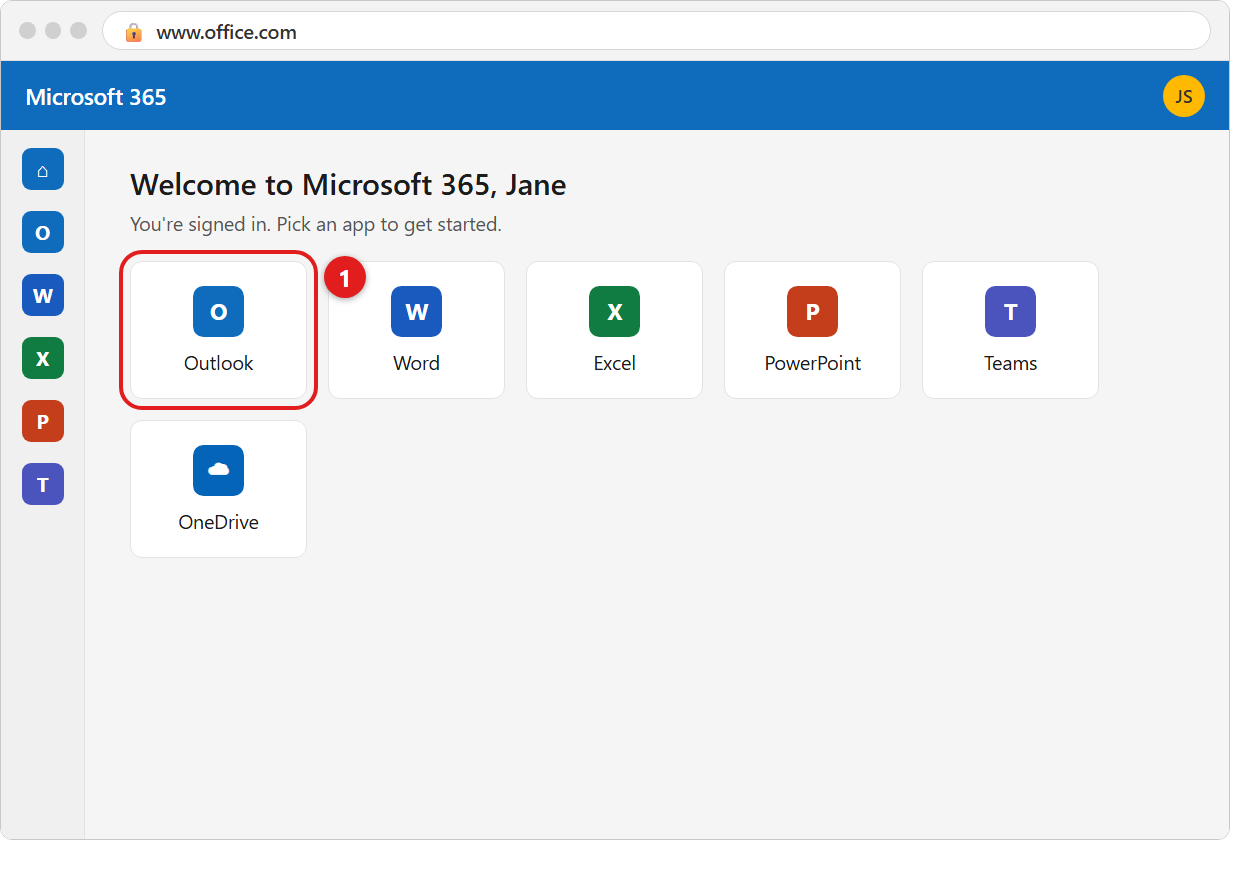Launch the PowerPoint app card

click(x=812, y=330)
